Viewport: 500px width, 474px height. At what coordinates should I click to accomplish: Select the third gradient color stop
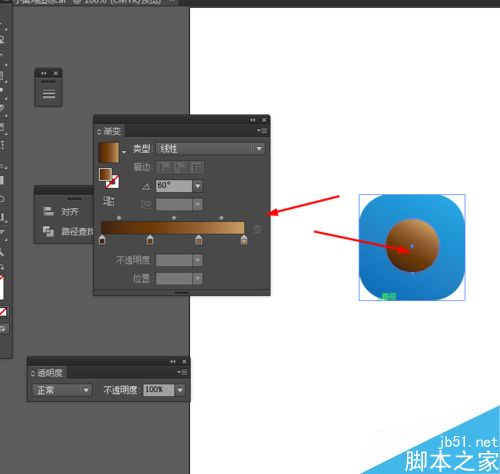click(x=199, y=240)
